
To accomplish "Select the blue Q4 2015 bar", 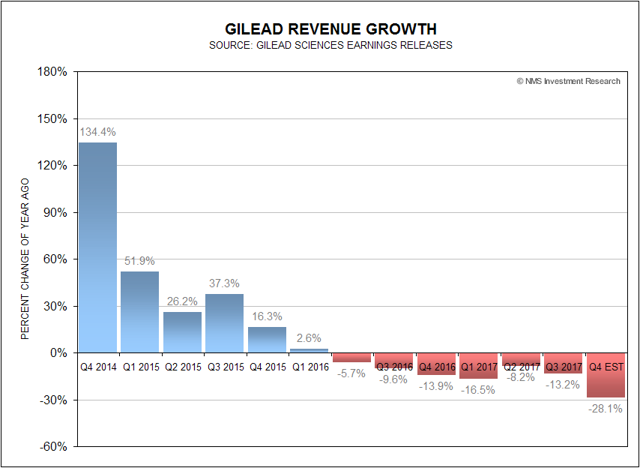I will (267, 340).
